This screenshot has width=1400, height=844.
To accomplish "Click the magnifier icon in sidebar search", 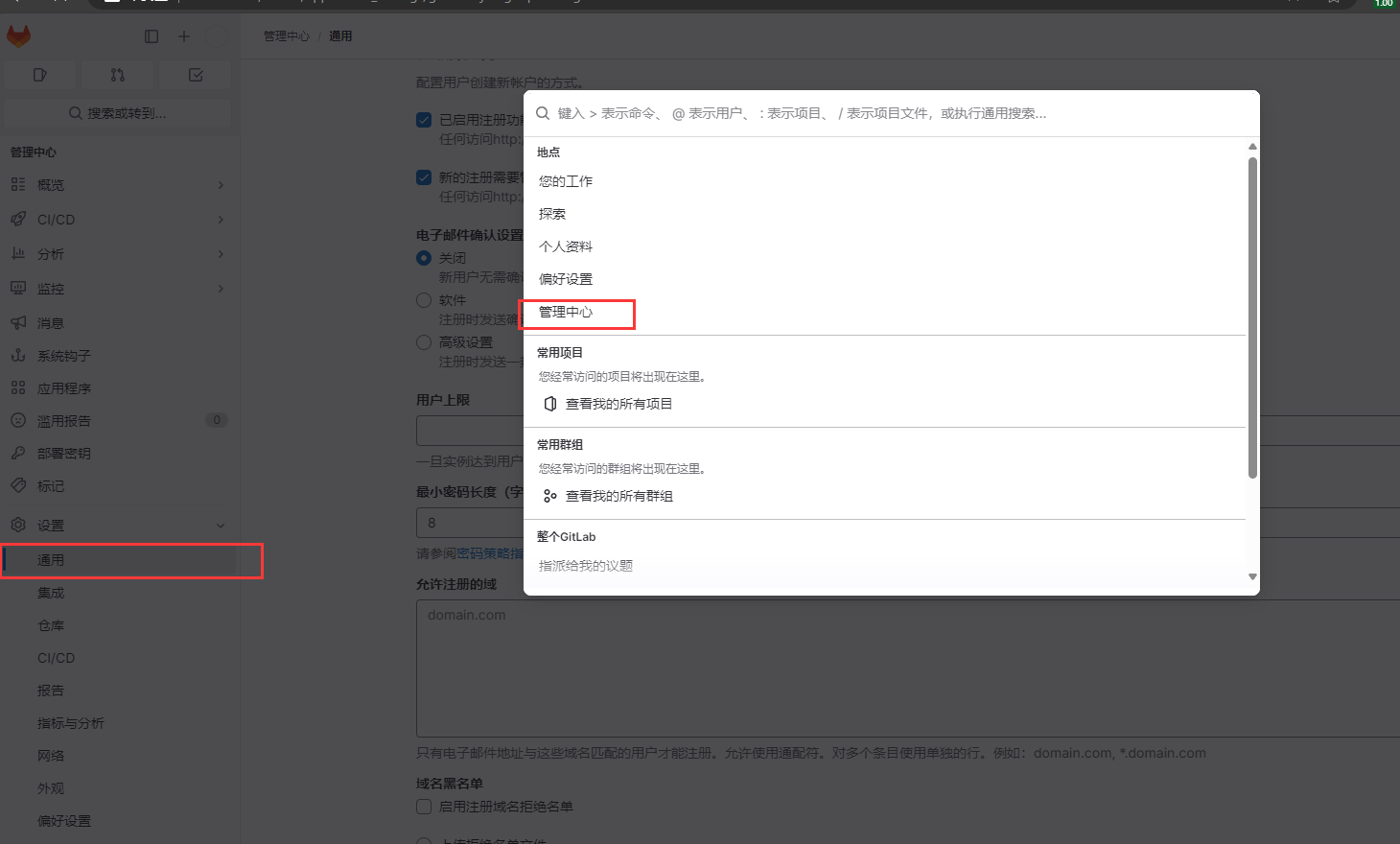I will point(76,113).
